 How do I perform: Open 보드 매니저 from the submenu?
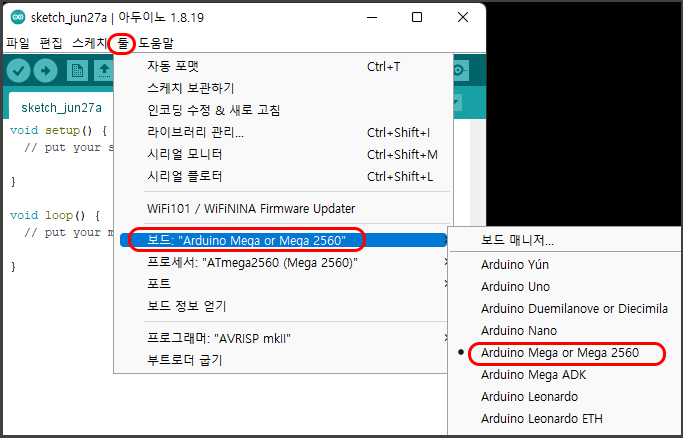click(517, 241)
